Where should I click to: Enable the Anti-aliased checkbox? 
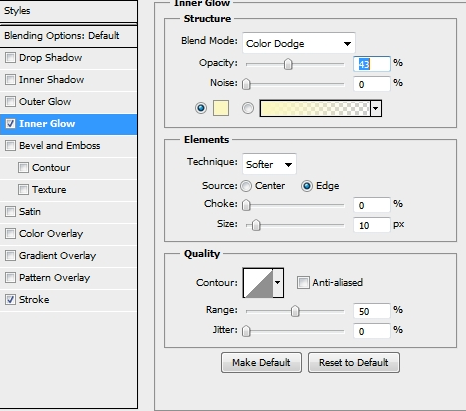click(303, 283)
